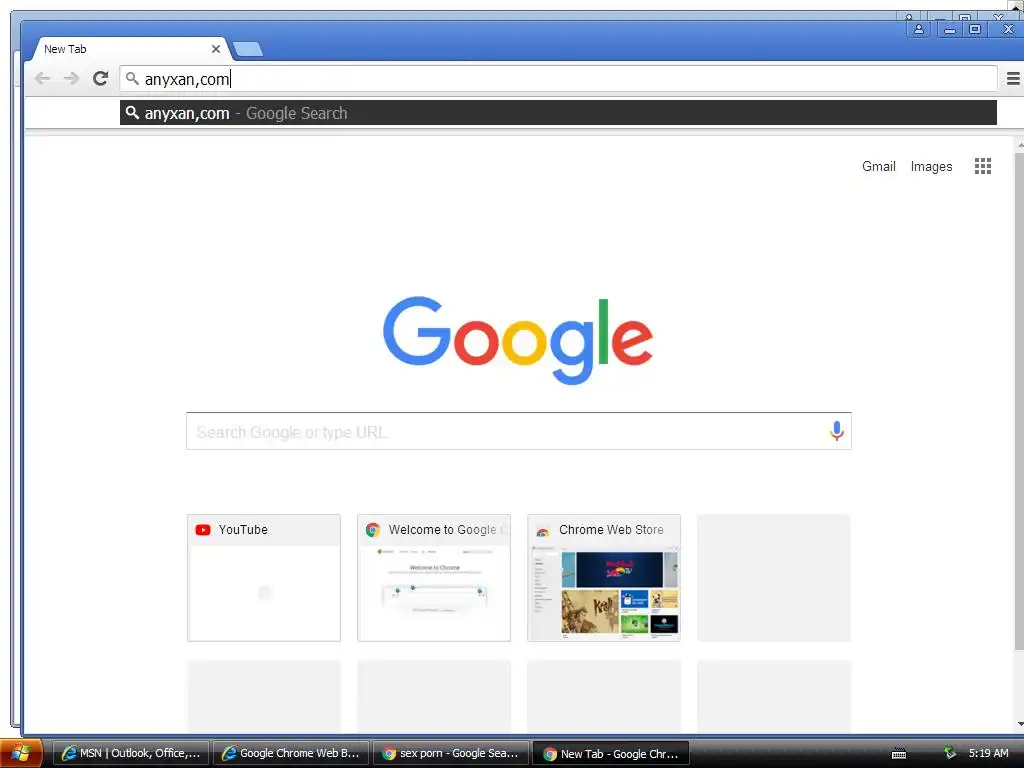
Task: Open the Welcome to Google Chrome tile
Action: click(x=434, y=578)
